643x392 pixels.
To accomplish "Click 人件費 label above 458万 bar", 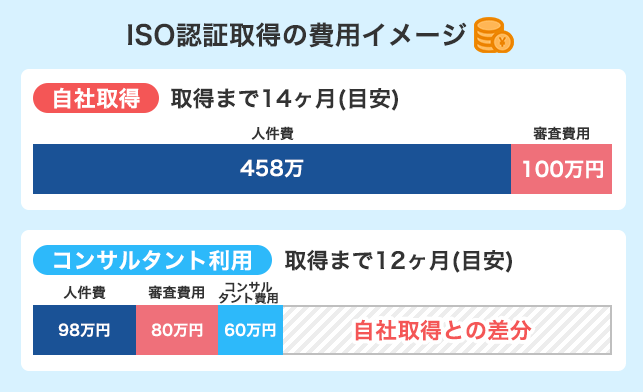I will click(272, 134).
